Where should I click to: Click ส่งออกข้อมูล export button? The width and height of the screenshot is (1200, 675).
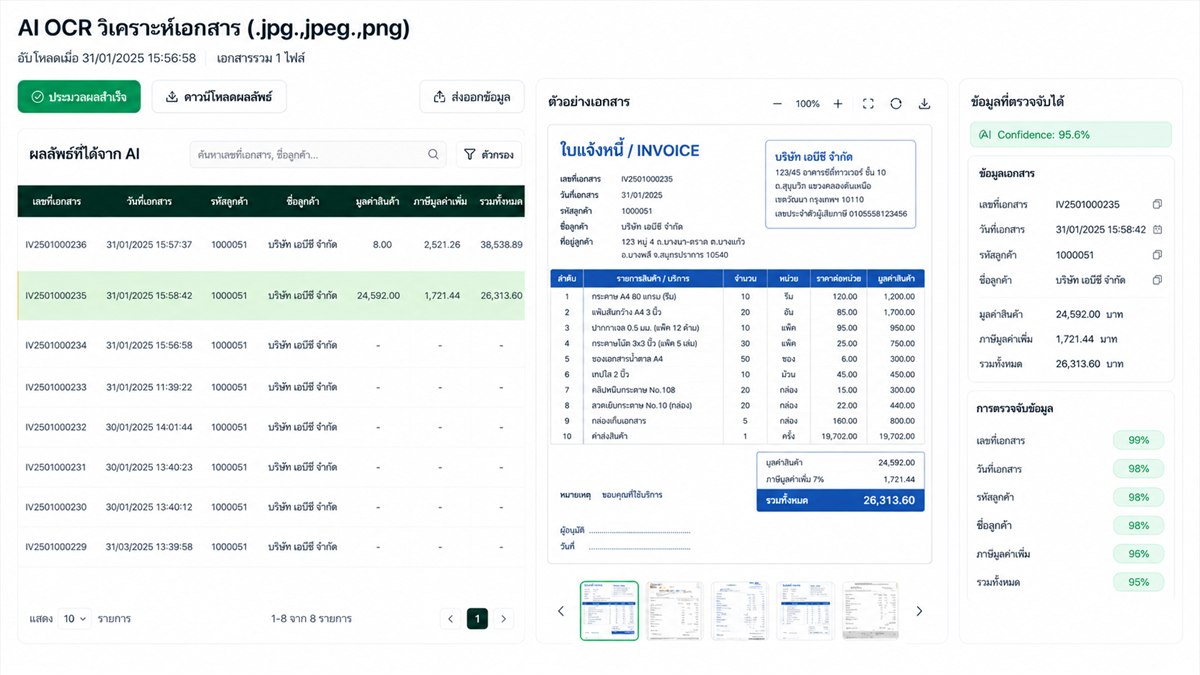click(472, 97)
